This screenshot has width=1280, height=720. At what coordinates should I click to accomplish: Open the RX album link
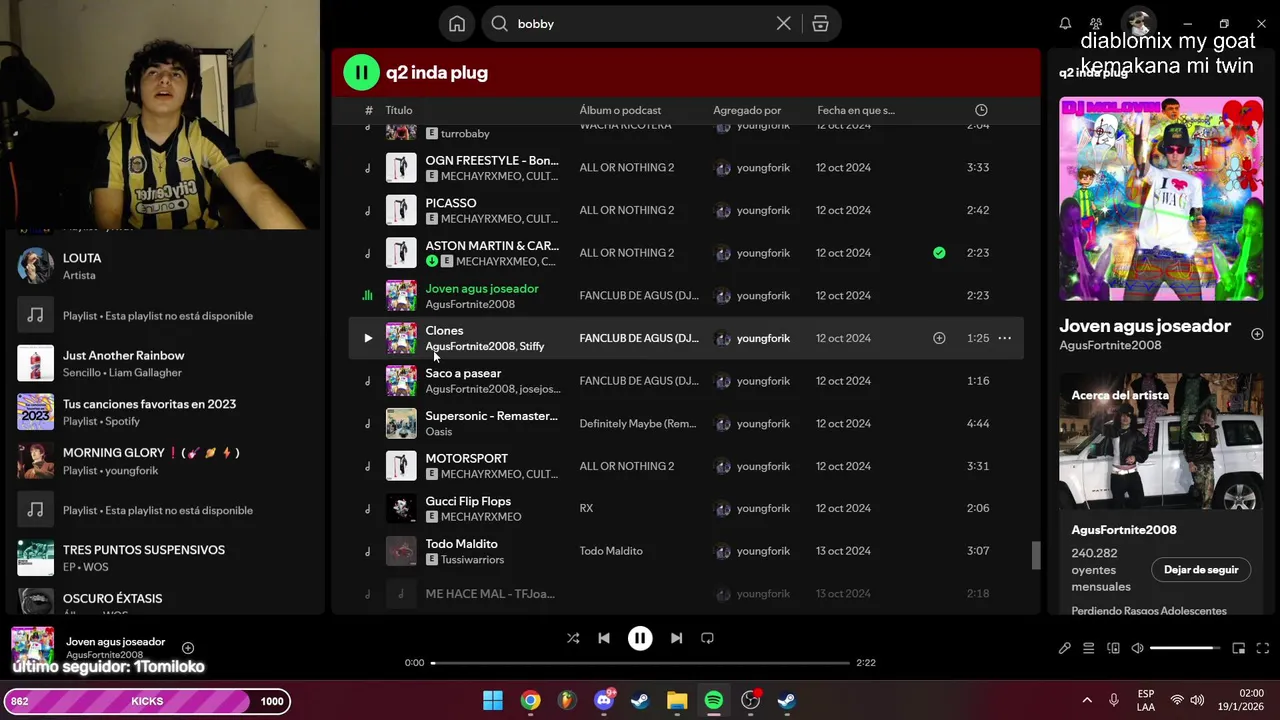pos(586,508)
